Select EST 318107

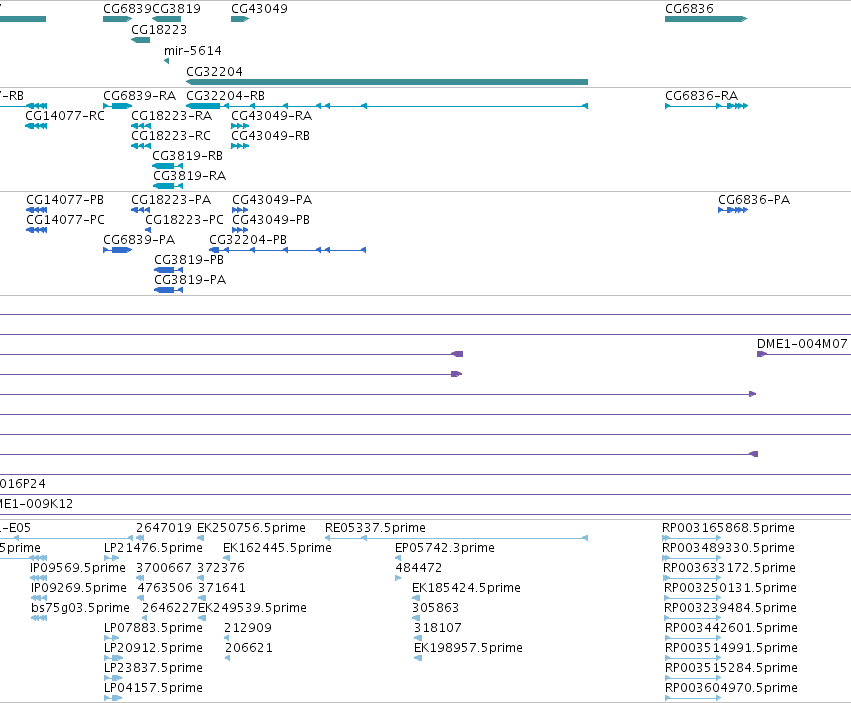pyautogui.click(x=438, y=628)
